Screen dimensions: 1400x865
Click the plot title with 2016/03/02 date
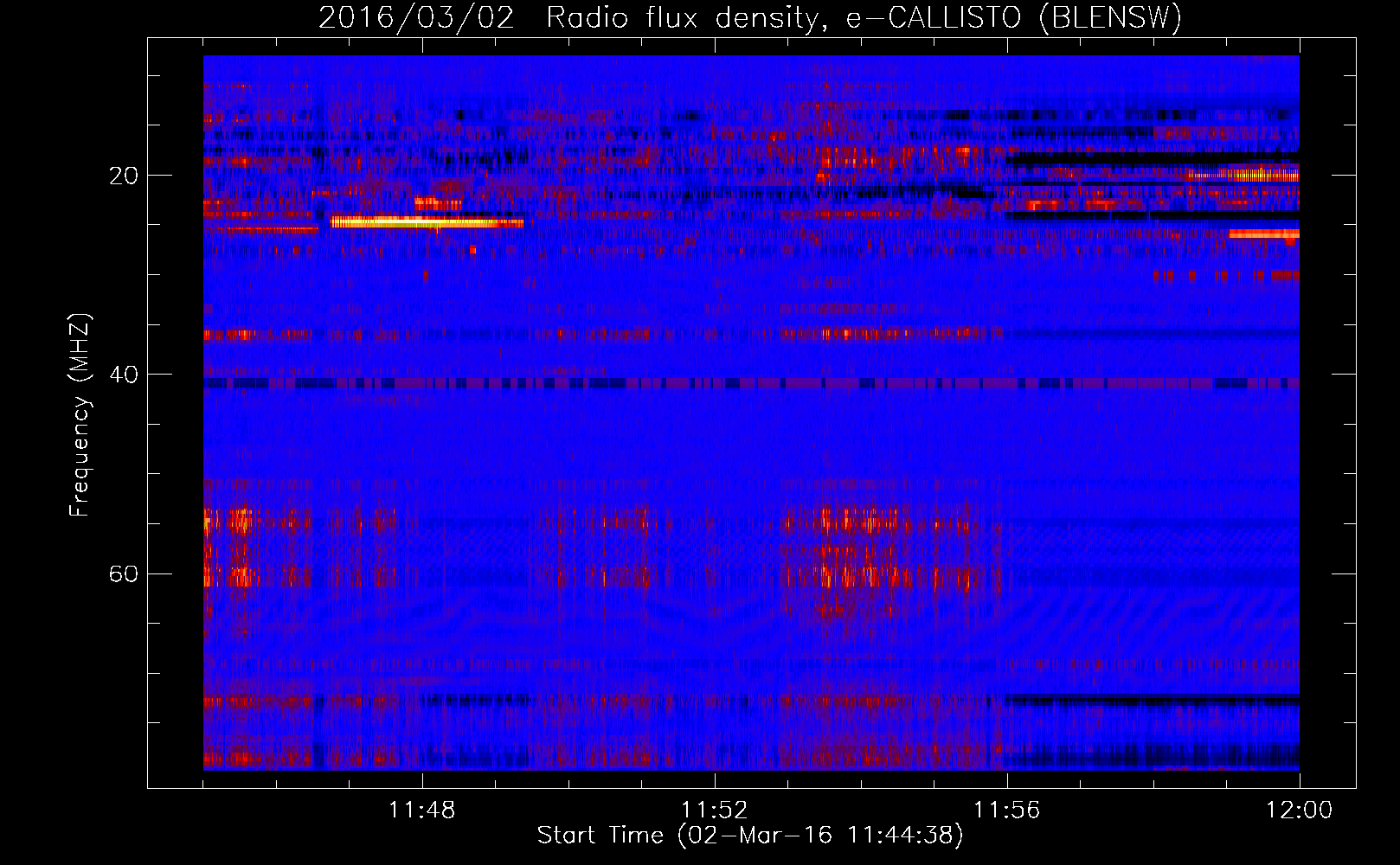point(750,17)
